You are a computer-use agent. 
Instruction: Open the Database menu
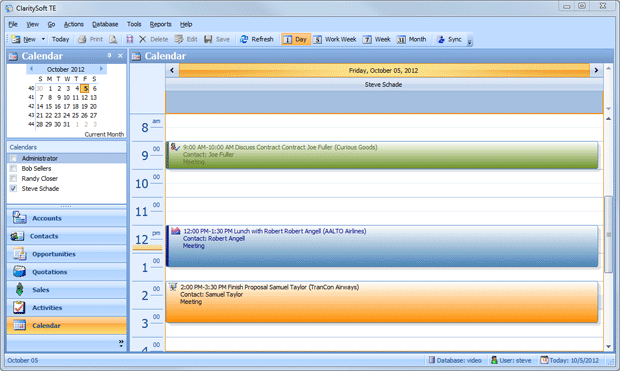tap(105, 25)
